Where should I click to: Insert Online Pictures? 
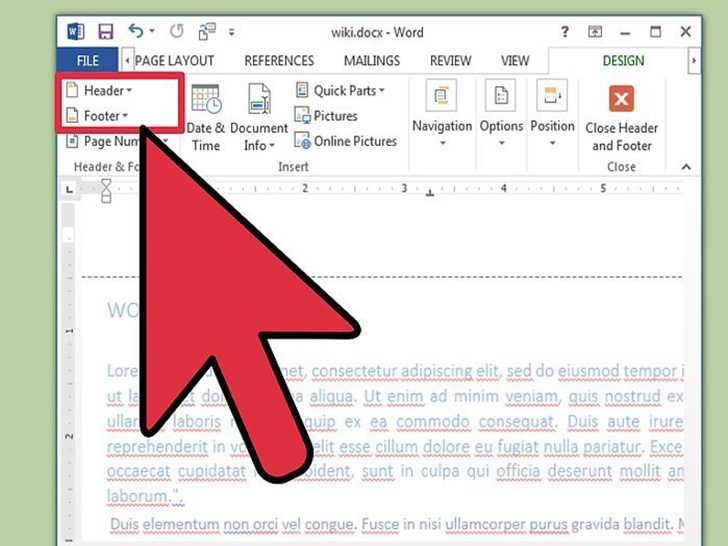(345, 141)
